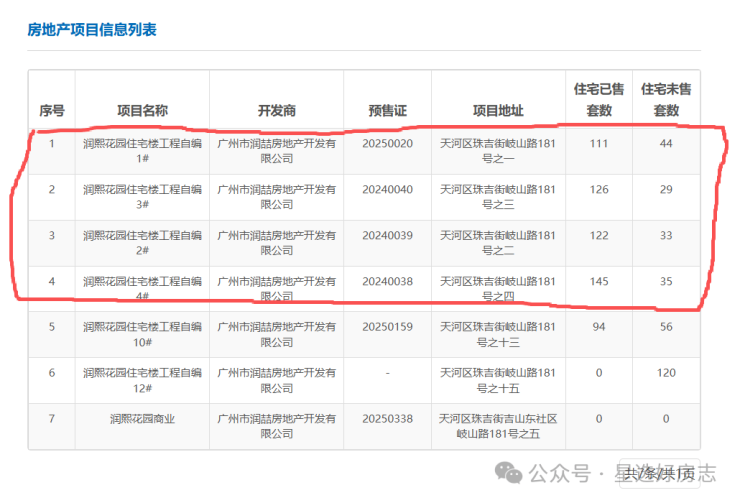This screenshot has width=740, height=503.
Task: Click the 项目名称 column header
Action: tap(142, 110)
